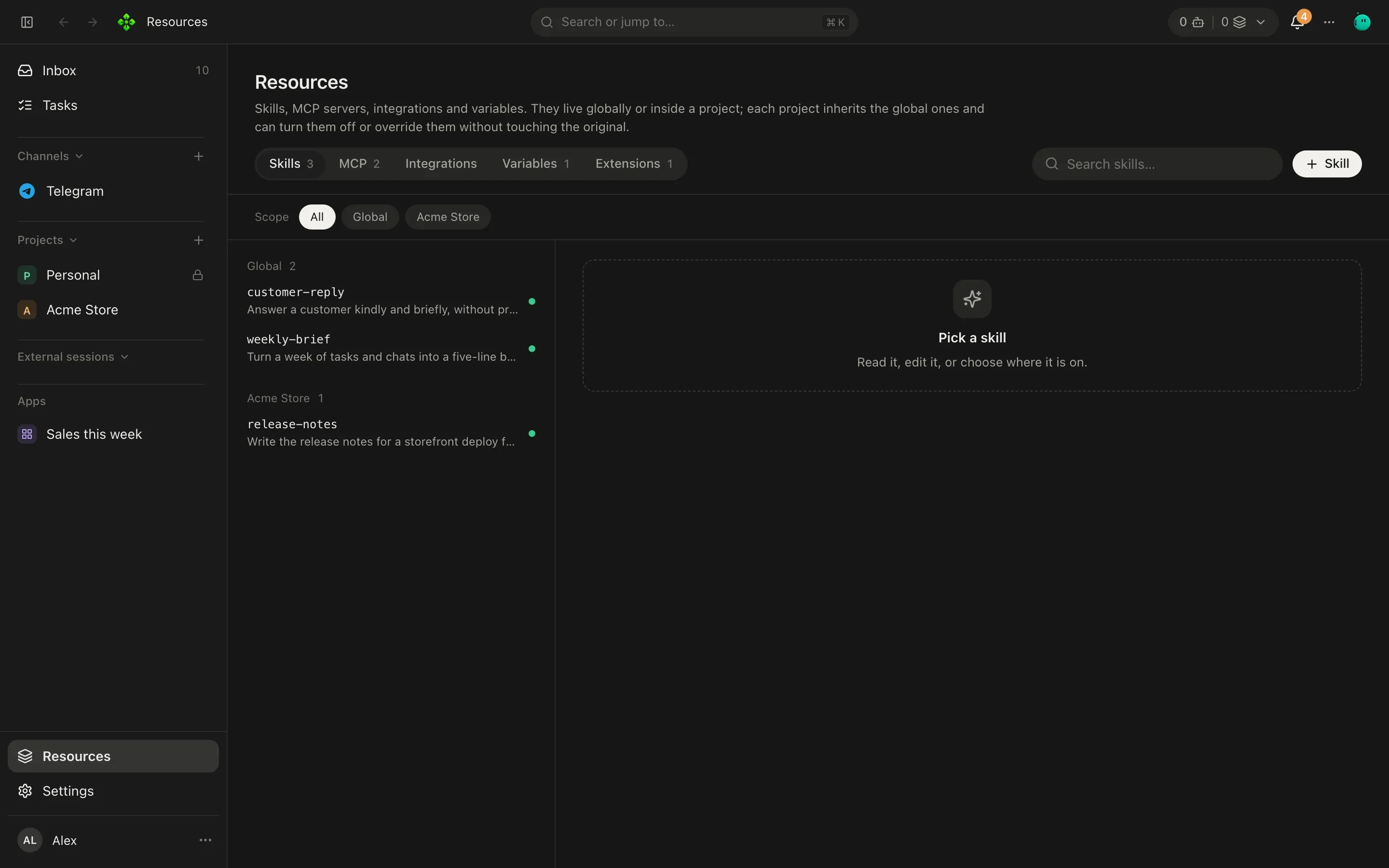The image size is (1389, 868).
Task: Select the weekly-brief skill
Action: (x=392, y=348)
